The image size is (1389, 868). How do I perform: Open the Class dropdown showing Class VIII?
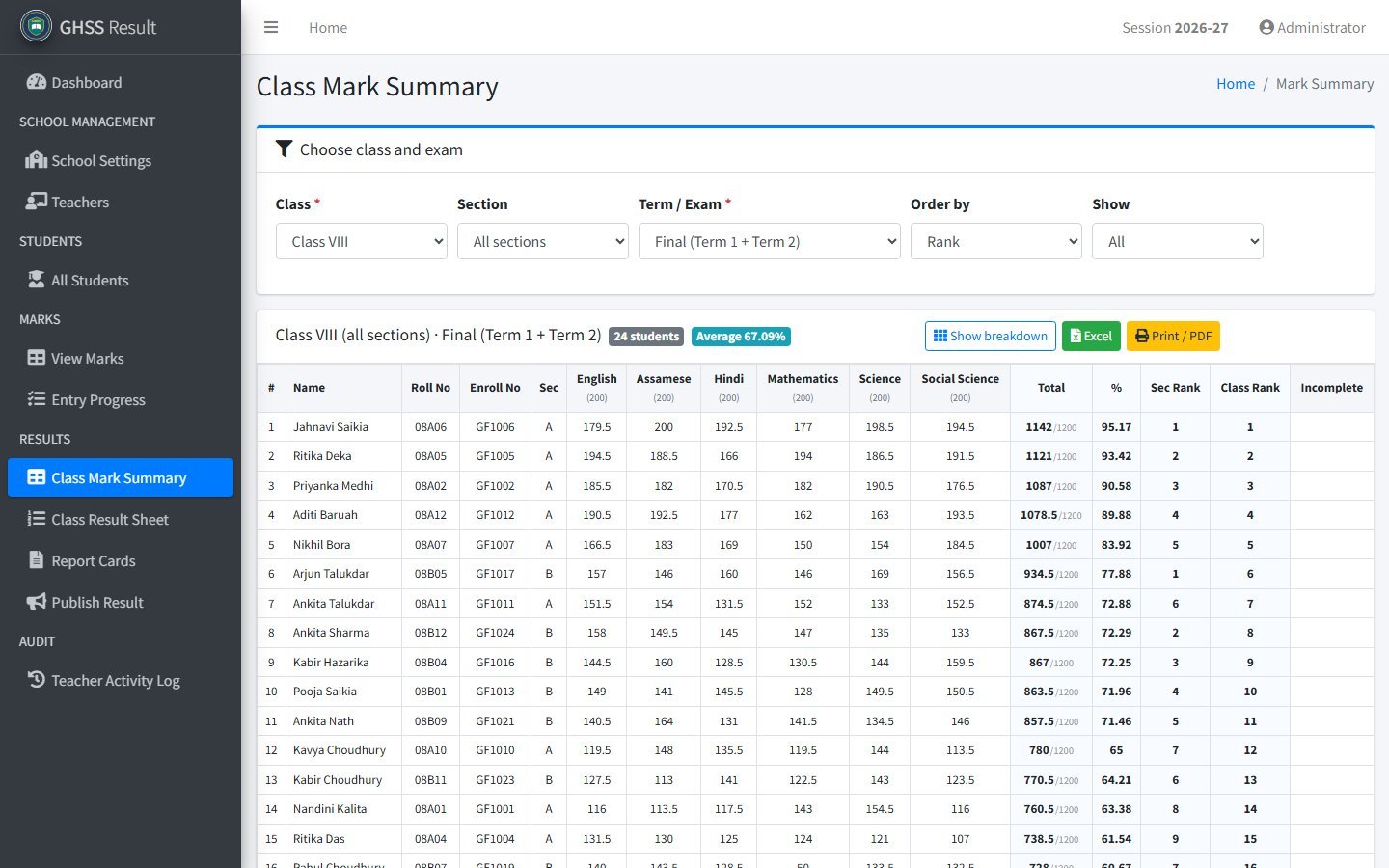[362, 241]
